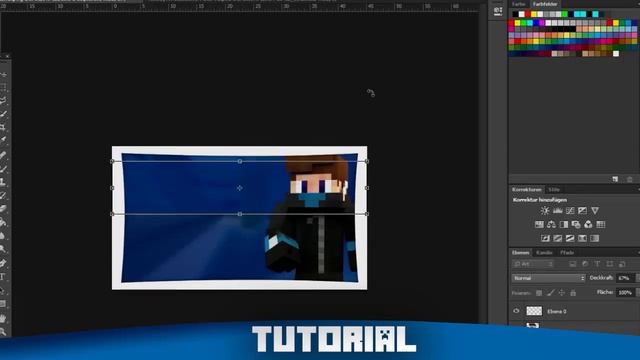Hide the Ebene 0 layer
Image resolution: width=640 pixels, height=360 pixels.
[x=516, y=311]
